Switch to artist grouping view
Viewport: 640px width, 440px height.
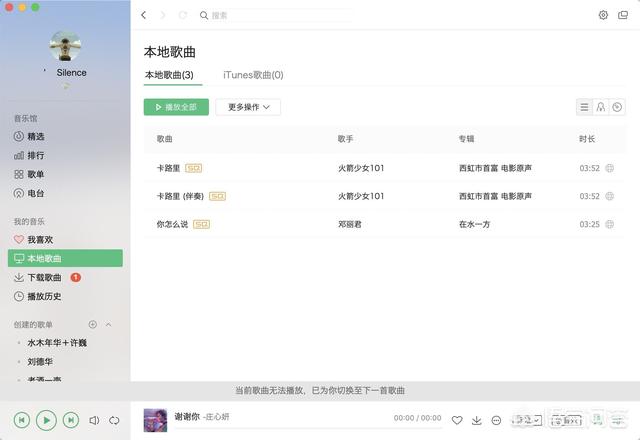pos(601,107)
